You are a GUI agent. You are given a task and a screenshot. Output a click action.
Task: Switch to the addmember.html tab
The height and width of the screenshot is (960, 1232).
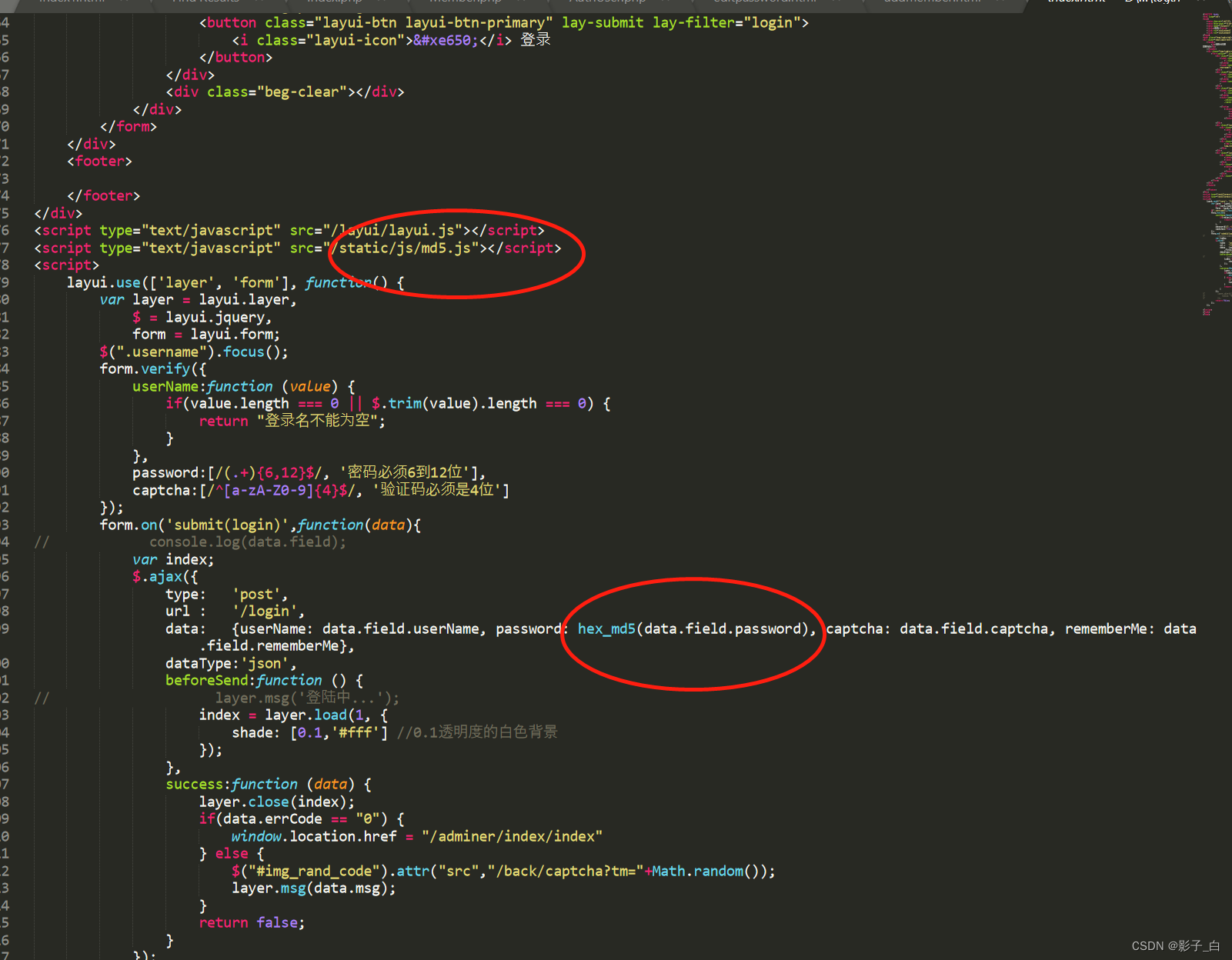931,2
